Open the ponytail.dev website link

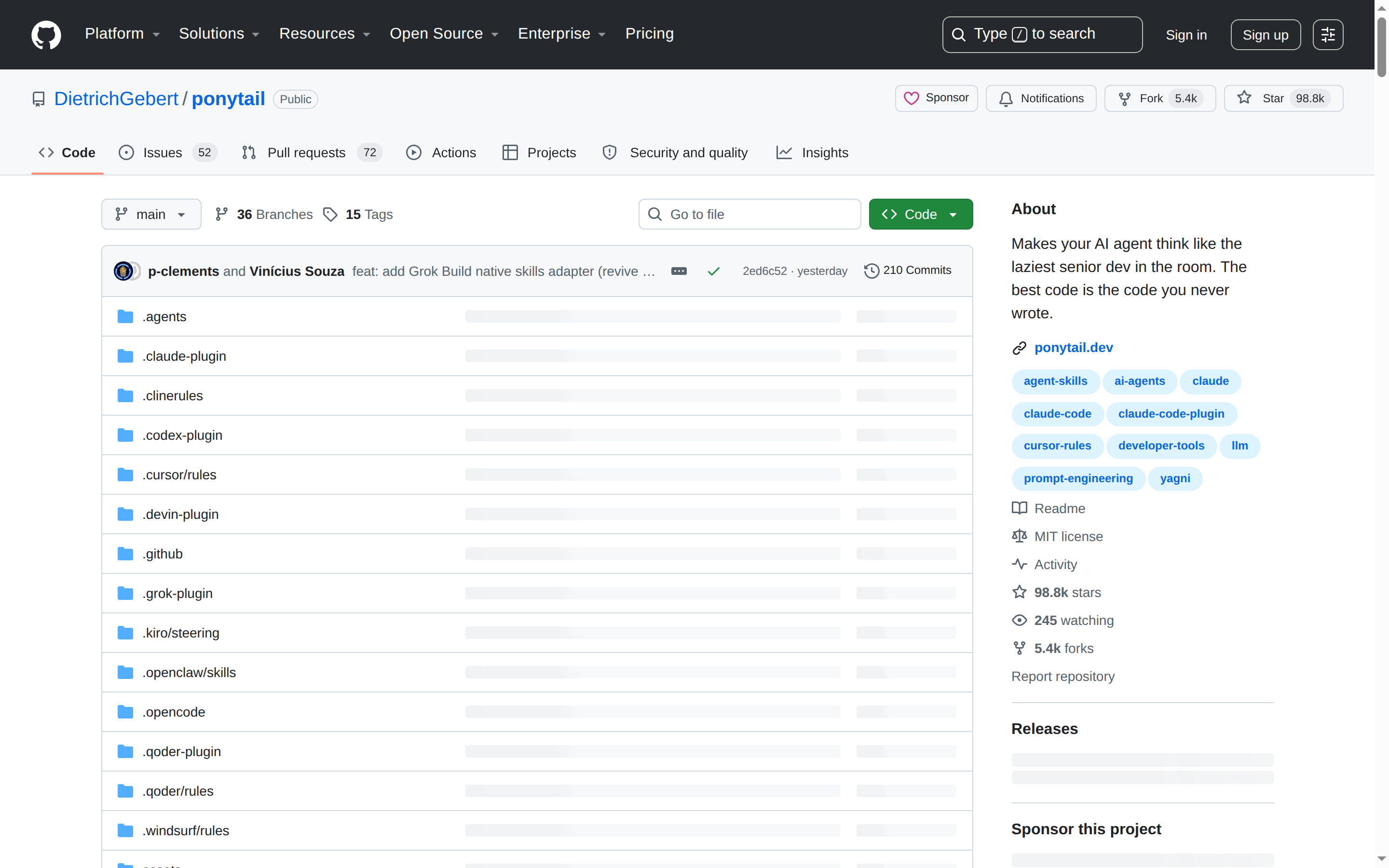1073,347
